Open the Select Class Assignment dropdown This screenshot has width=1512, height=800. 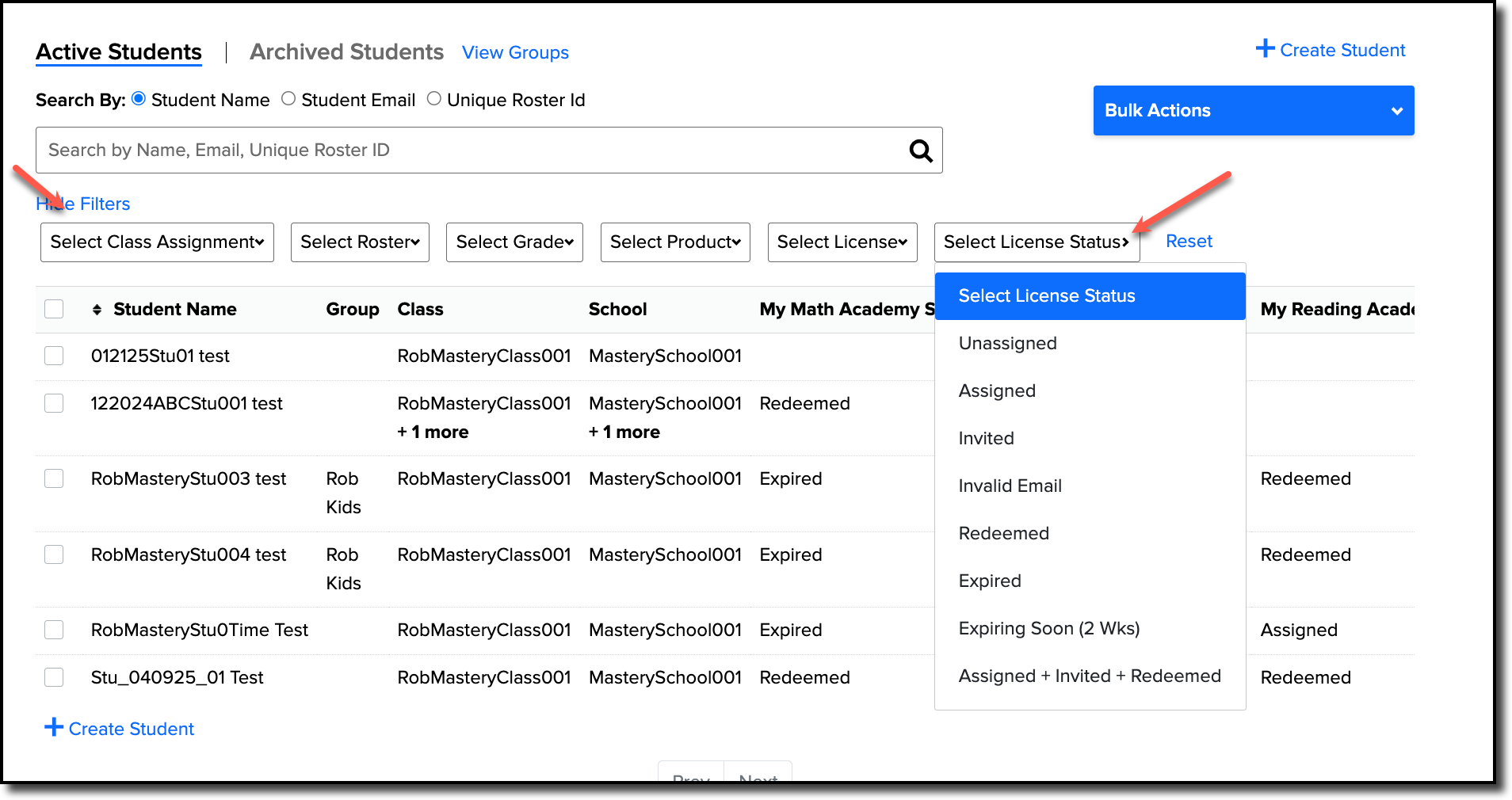pyautogui.click(x=156, y=242)
